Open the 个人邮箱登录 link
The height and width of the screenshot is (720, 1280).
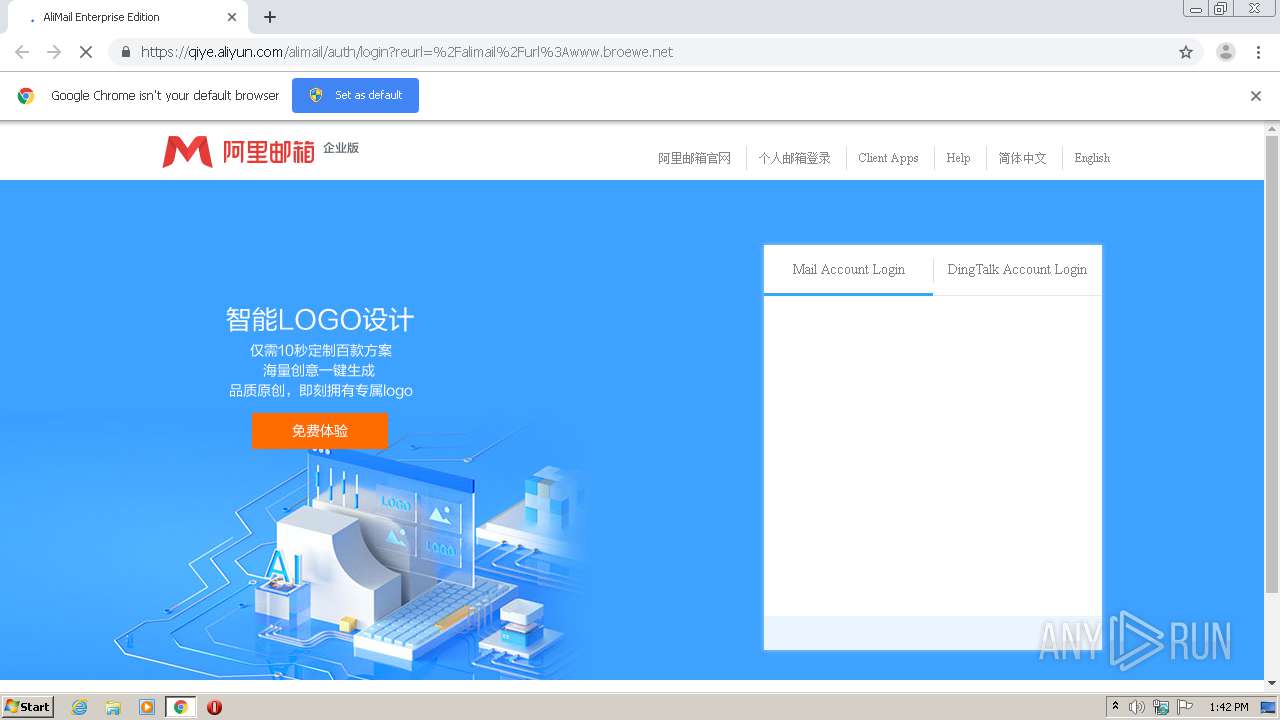coord(794,158)
